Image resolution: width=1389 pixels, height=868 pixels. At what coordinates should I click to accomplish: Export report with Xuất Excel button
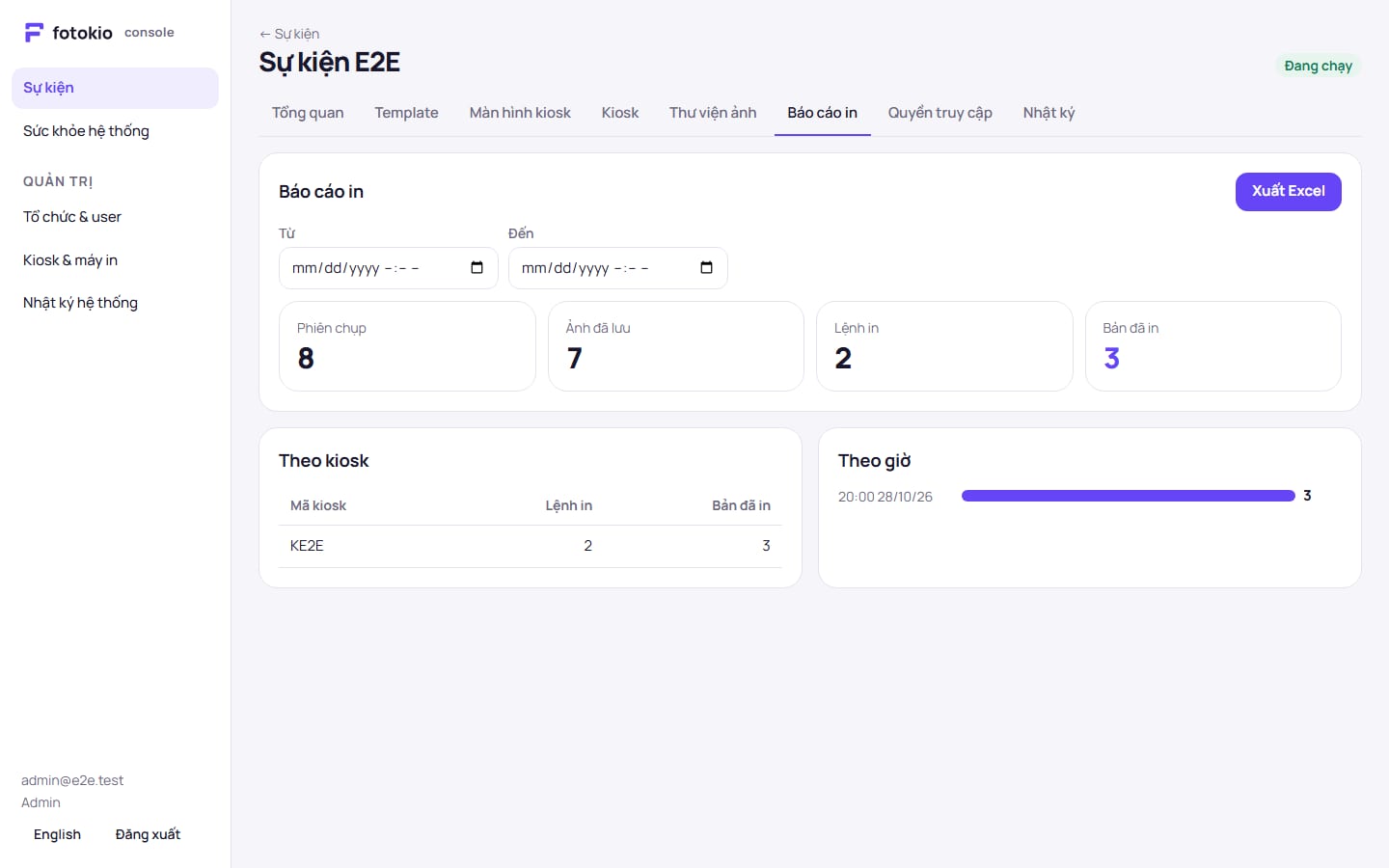click(1289, 191)
